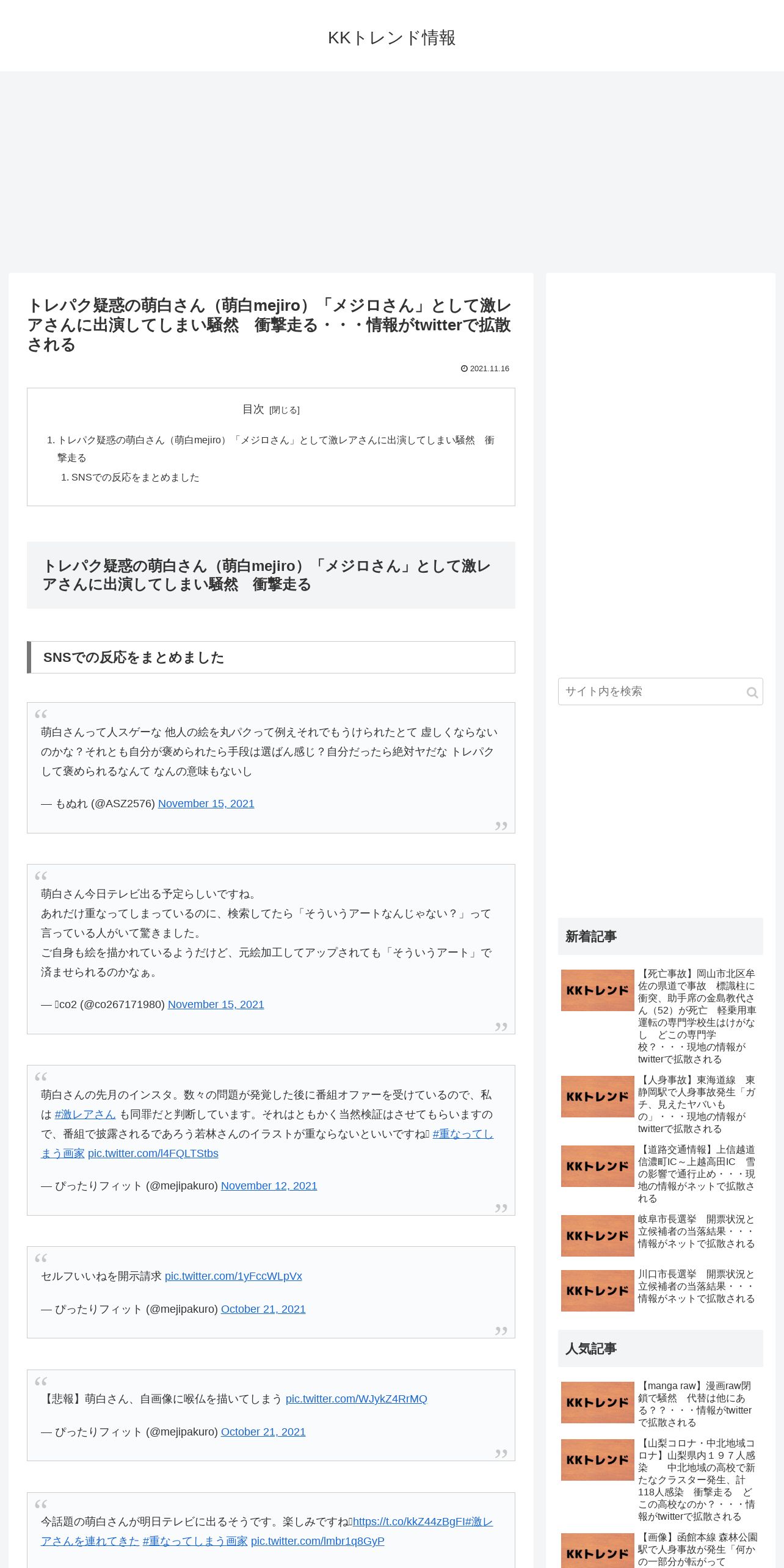This screenshot has width=784, height=1568.
Task: Read the 山梨県内197人感染 article title
Action: [x=697, y=1480]
